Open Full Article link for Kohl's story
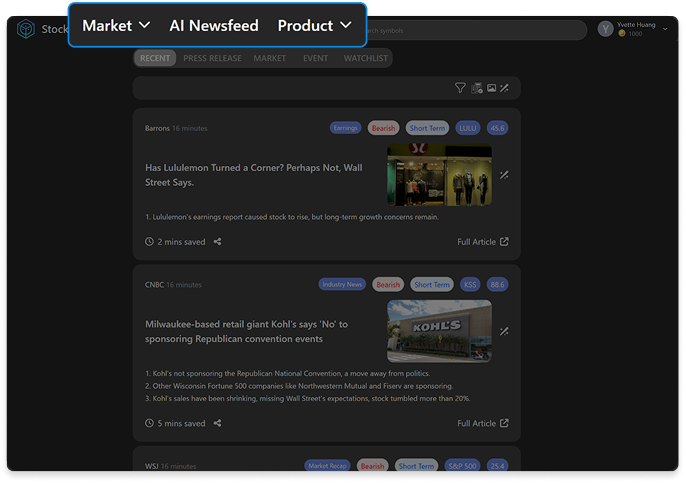Screen dimensions: 686x483 click(483, 423)
